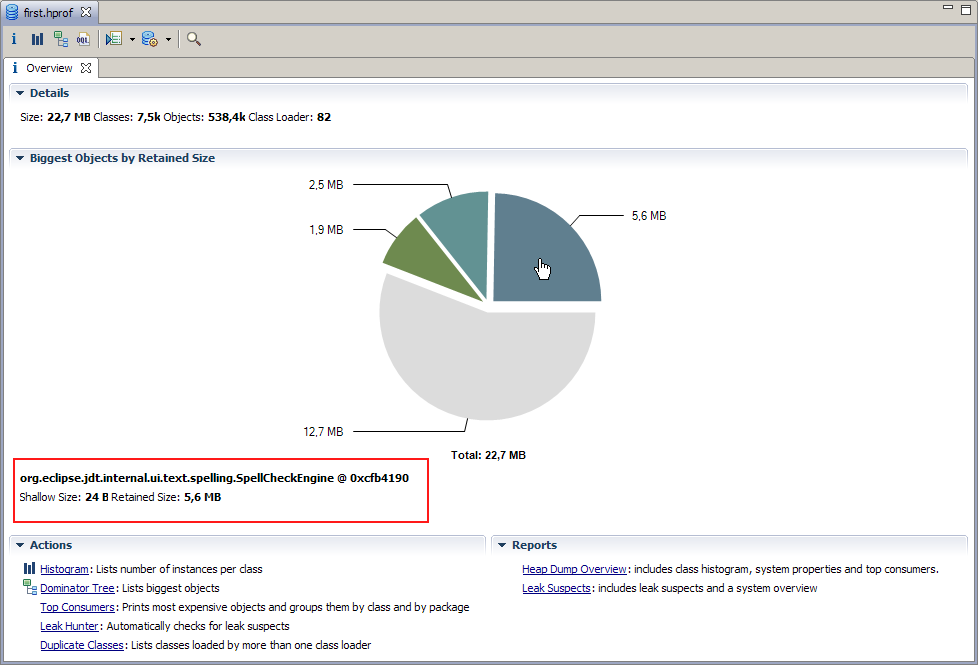The height and width of the screenshot is (665, 978).
Task: Open dropdown next to Query Browser icon
Action: point(168,39)
